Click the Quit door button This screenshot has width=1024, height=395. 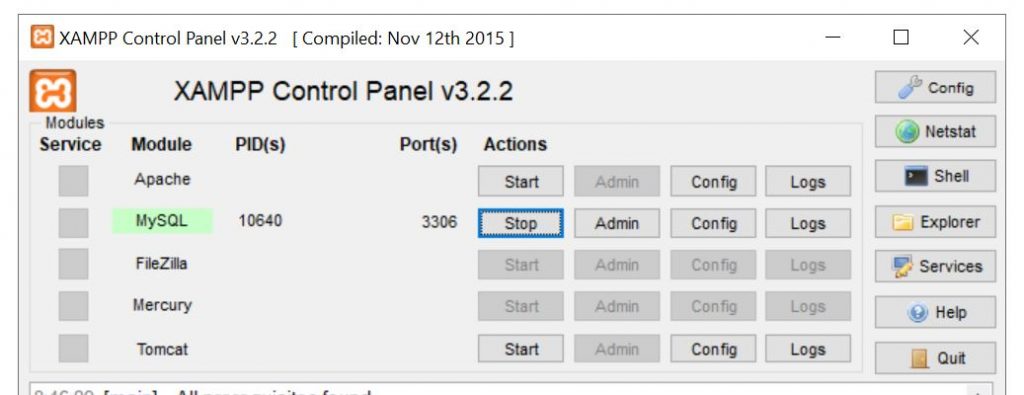pyautogui.click(x=935, y=358)
